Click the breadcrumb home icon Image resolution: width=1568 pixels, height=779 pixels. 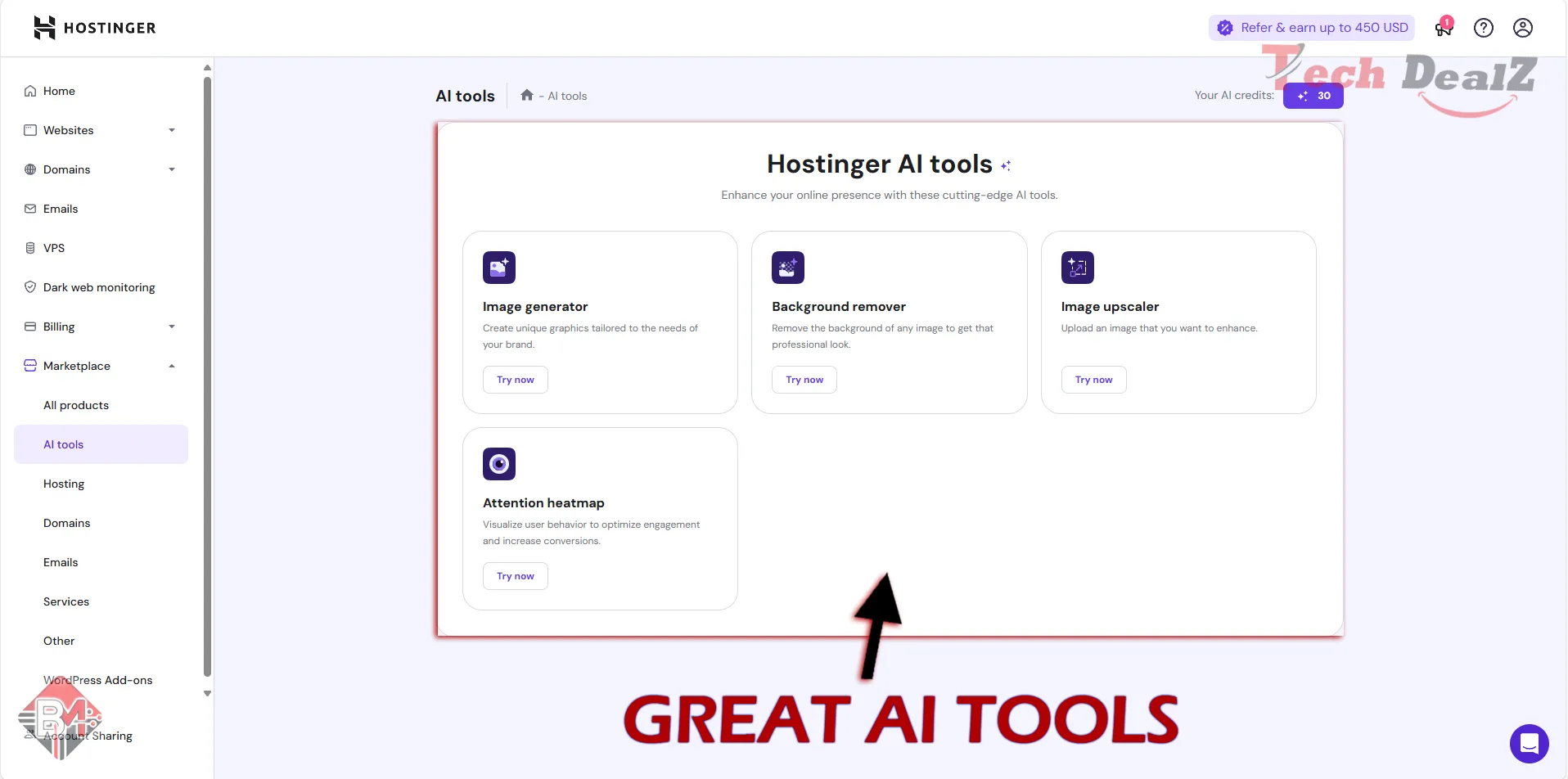coord(527,95)
